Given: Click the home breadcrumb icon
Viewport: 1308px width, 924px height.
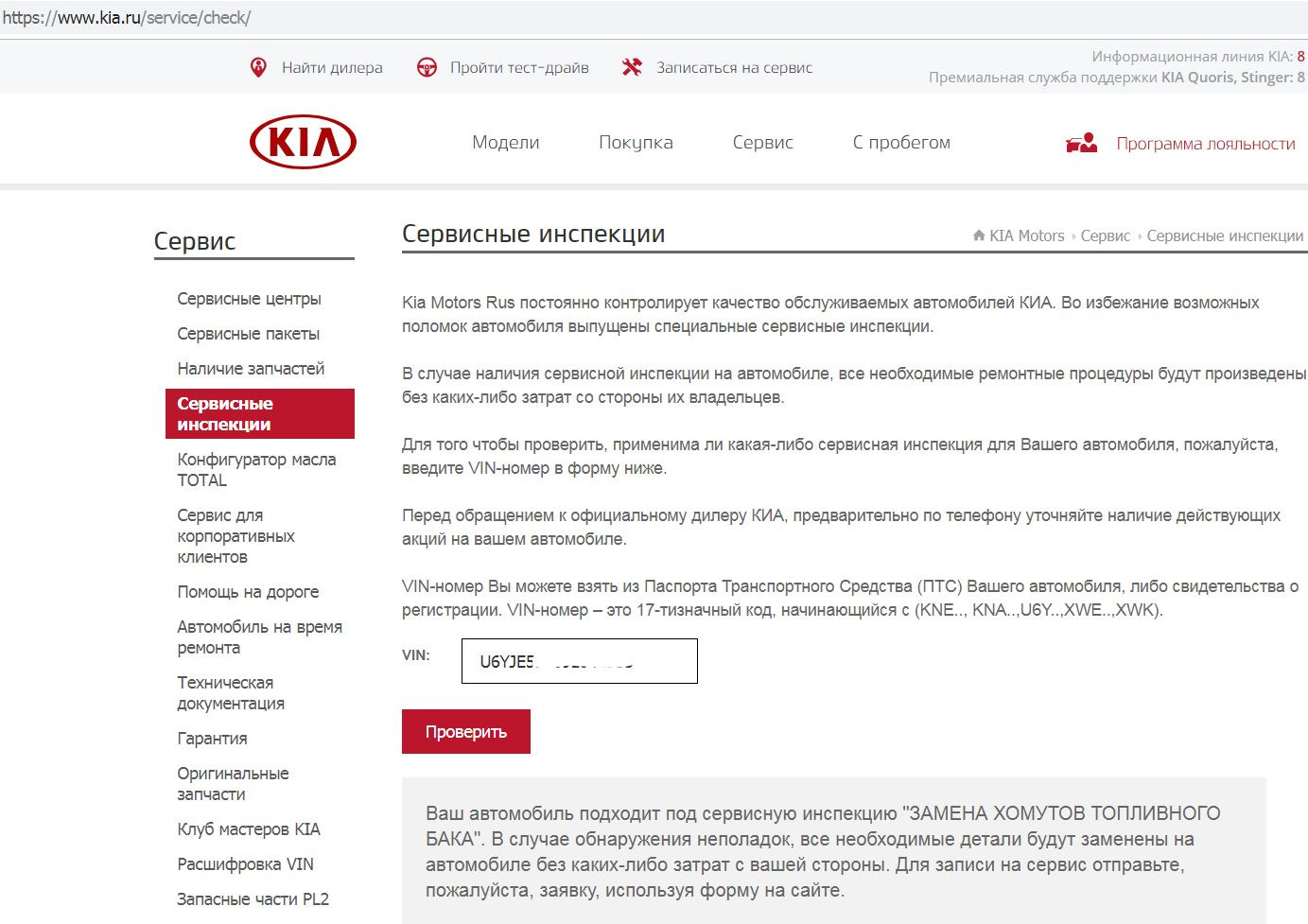Looking at the screenshot, I should pyautogui.click(x=979, y=235).
